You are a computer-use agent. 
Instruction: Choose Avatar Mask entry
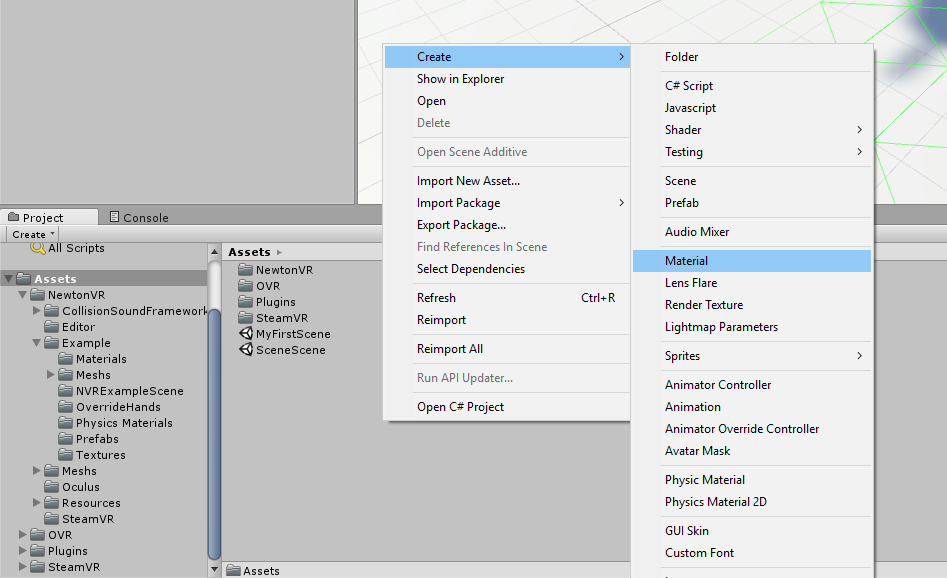click(752, 451)
